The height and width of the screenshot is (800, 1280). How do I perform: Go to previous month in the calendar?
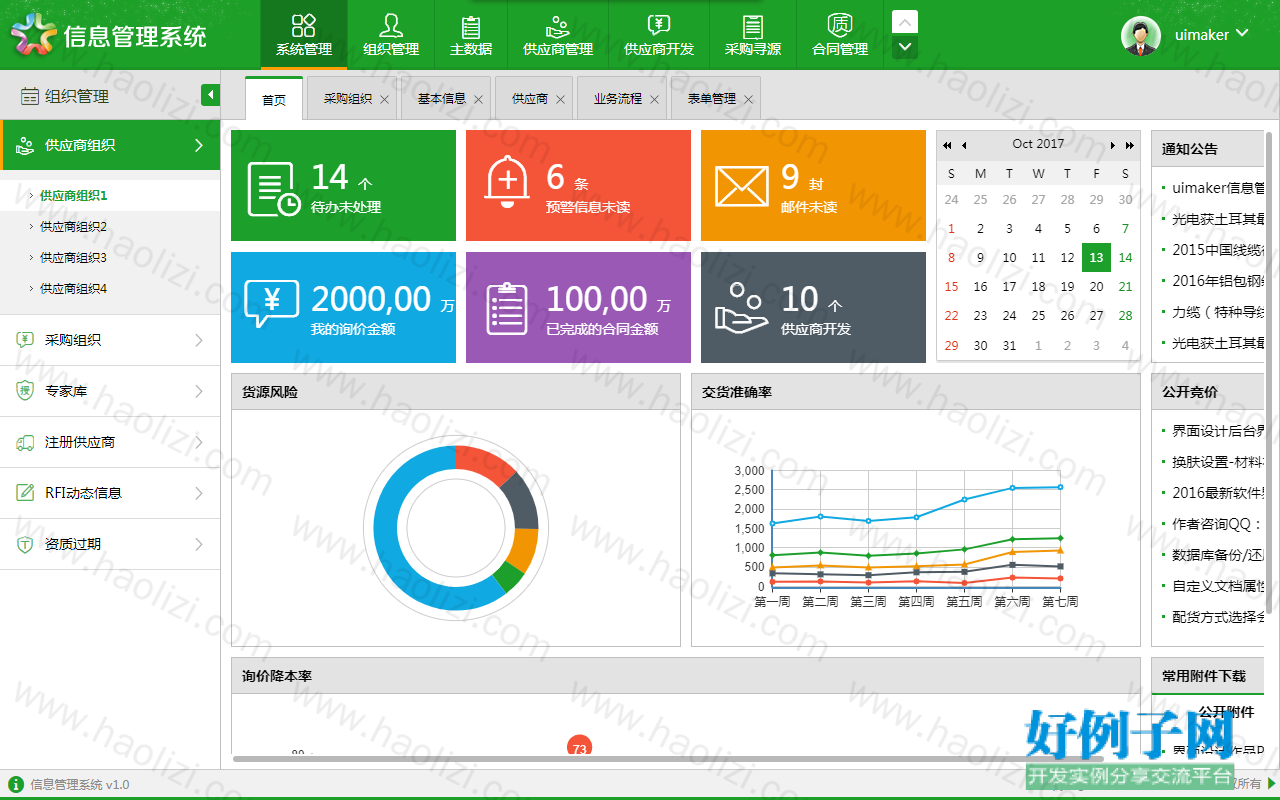point(964,145)
